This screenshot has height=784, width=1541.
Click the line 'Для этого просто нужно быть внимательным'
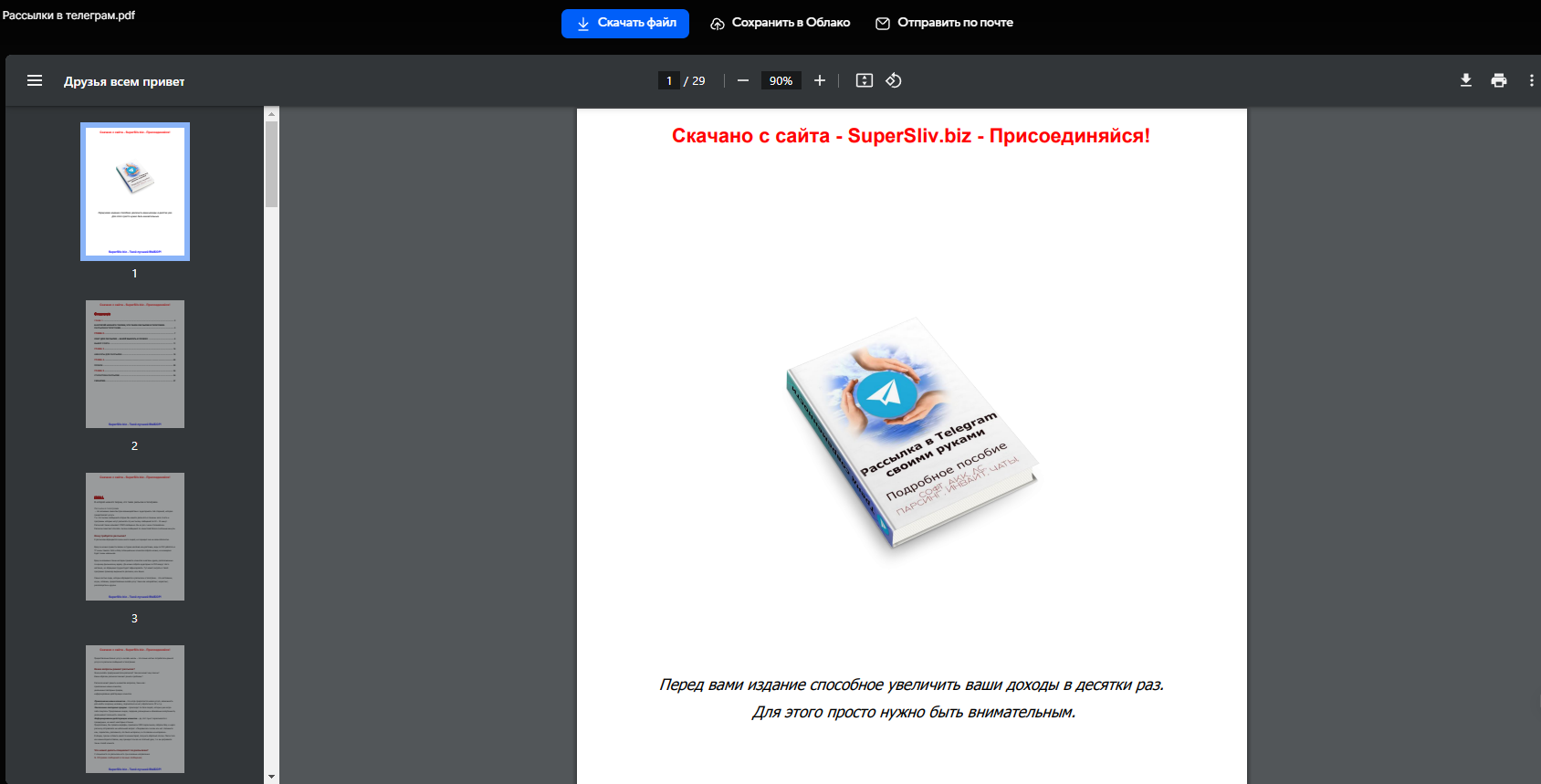[914, 712]
